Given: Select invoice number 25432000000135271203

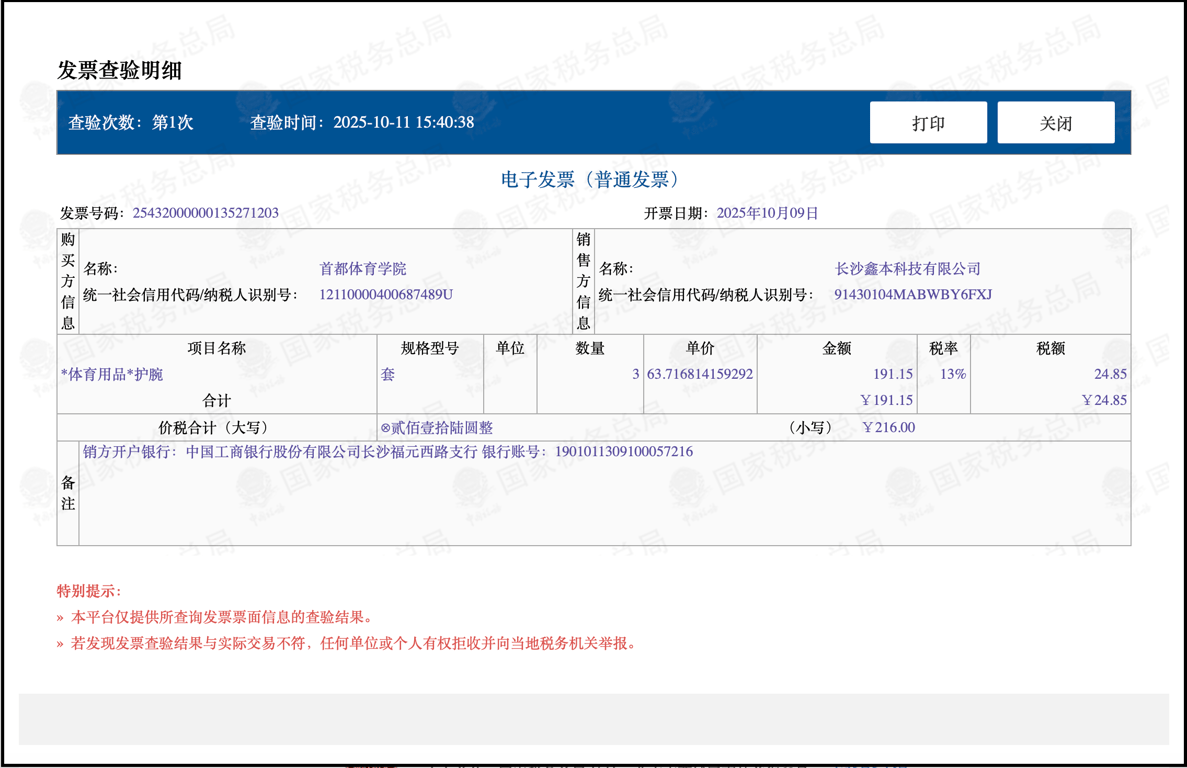Looking at the screenshot, I should click(x=206, y=213).
